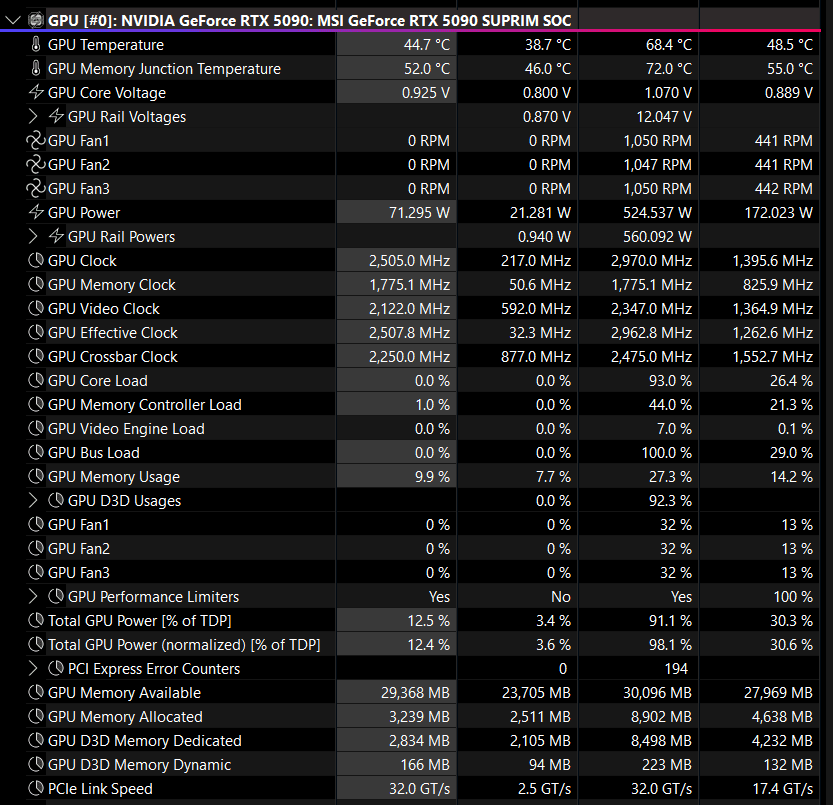Click the average Crossbar Clock value 1,552.7 MHz
833x805 pixels.
point(772,357)
